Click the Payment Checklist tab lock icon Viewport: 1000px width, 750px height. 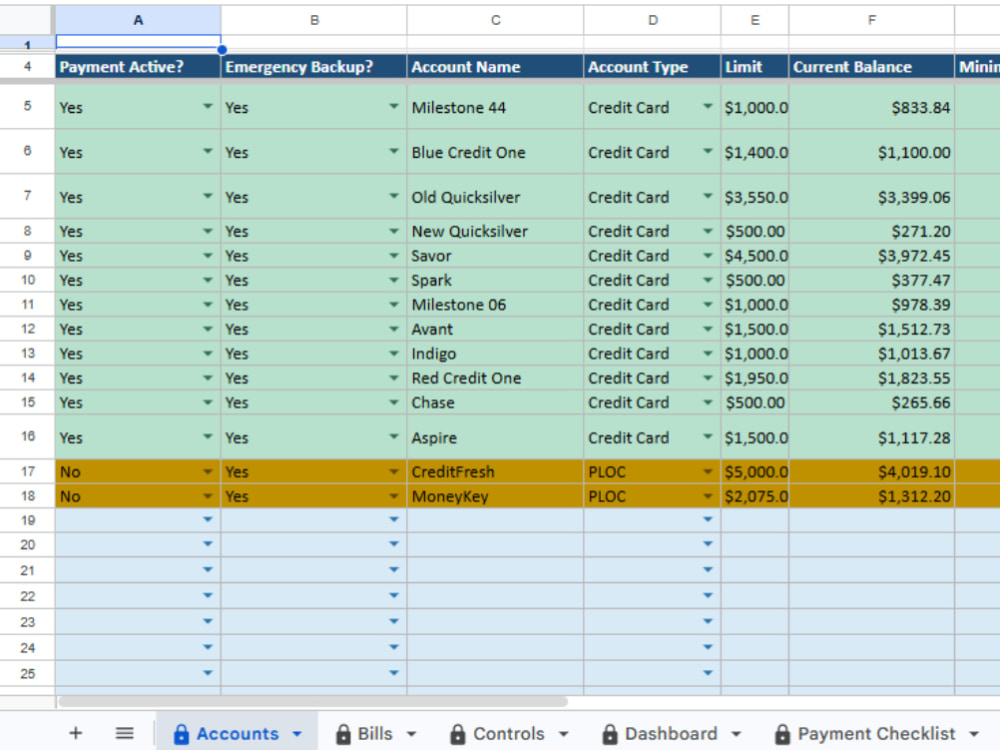[783, 734]
